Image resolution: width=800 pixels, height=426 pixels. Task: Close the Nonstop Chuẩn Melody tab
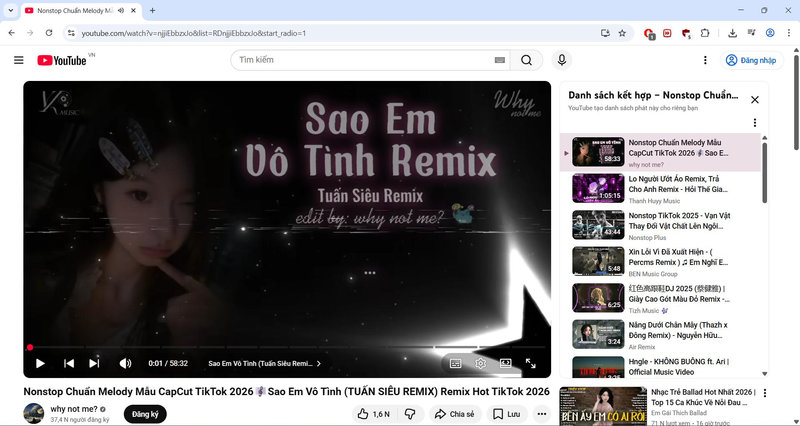(134, 10)
